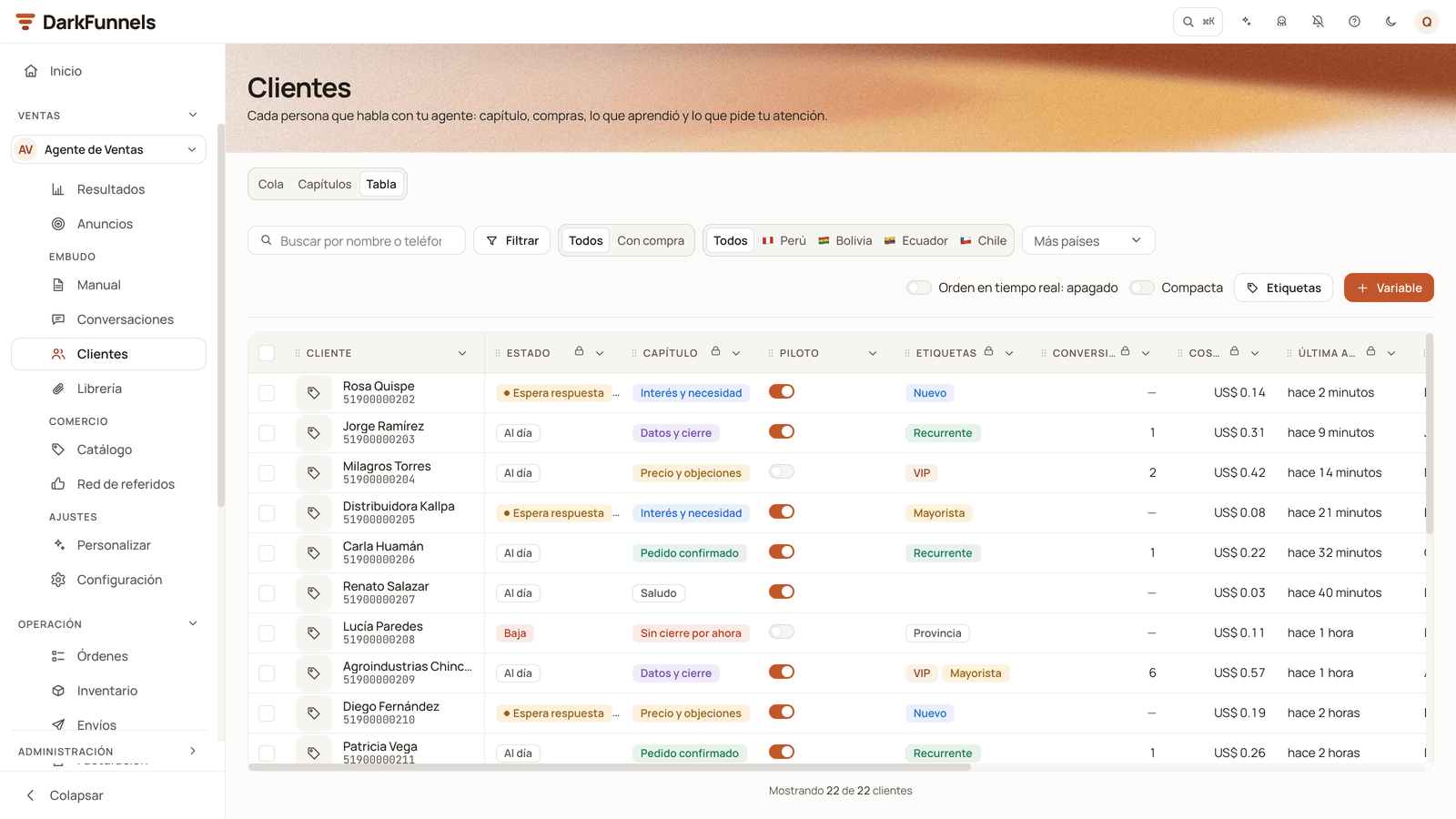The width and height of the screenshot is (1456, 819).
Task: Click the DarkFunnels logo icon
Action: (25, 22)
